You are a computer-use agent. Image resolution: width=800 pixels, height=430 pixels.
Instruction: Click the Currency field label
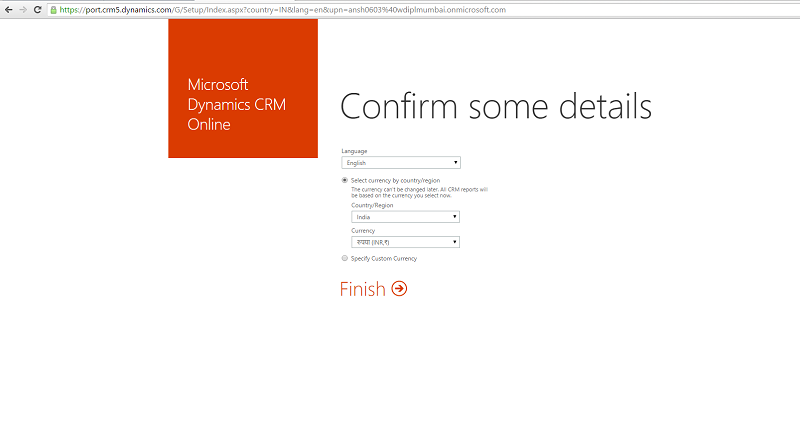tap(363, 231)
